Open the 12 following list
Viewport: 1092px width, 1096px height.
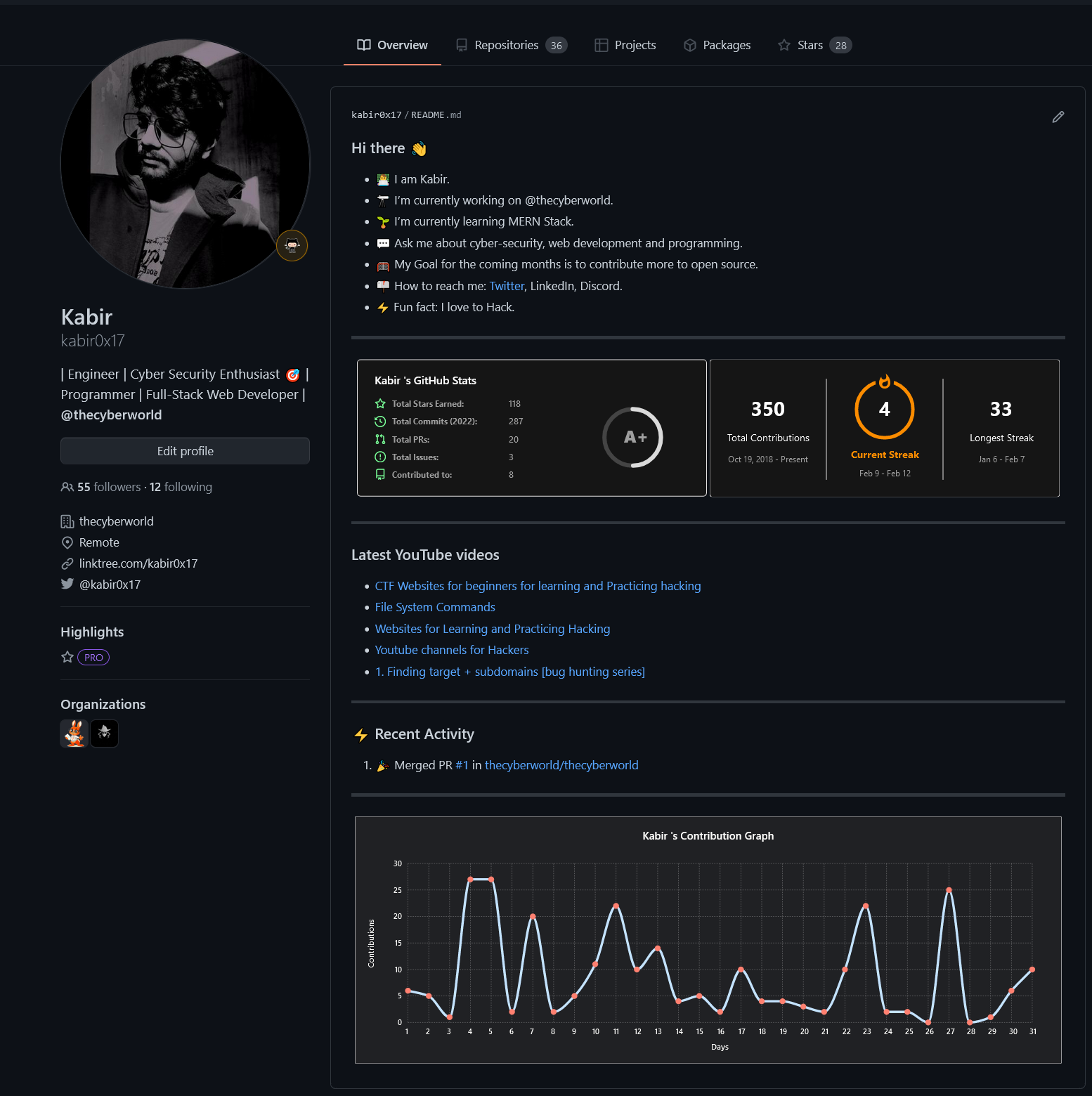point(181,487)
